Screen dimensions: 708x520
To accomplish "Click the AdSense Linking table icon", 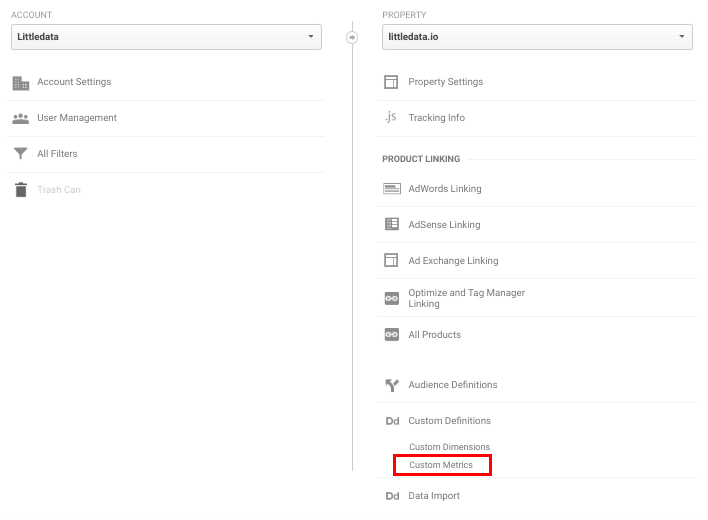I will 391,224.
